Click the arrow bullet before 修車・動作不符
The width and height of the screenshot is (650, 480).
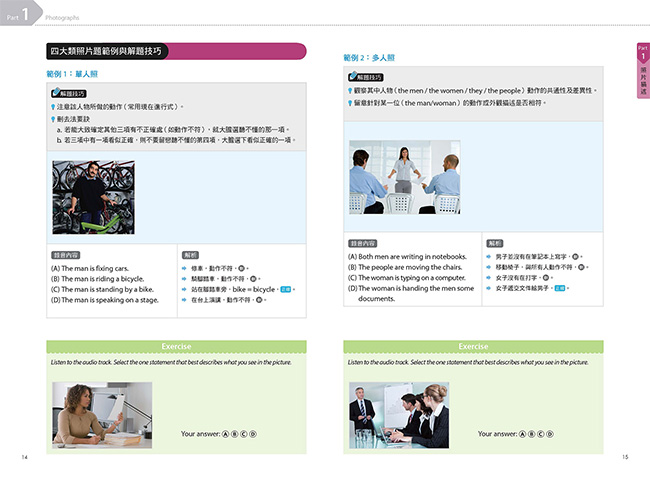click(x=184, y=268)
